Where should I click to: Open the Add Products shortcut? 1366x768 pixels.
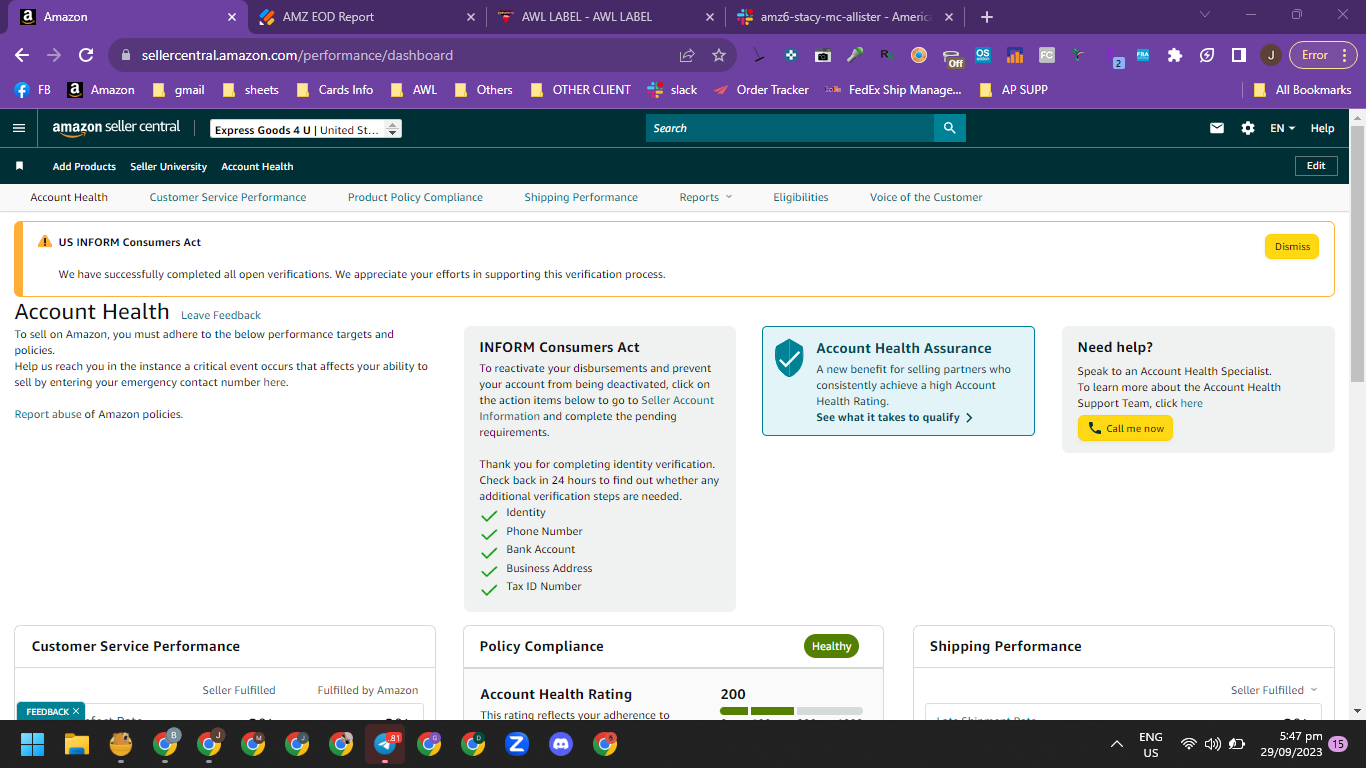pos(84,166)
